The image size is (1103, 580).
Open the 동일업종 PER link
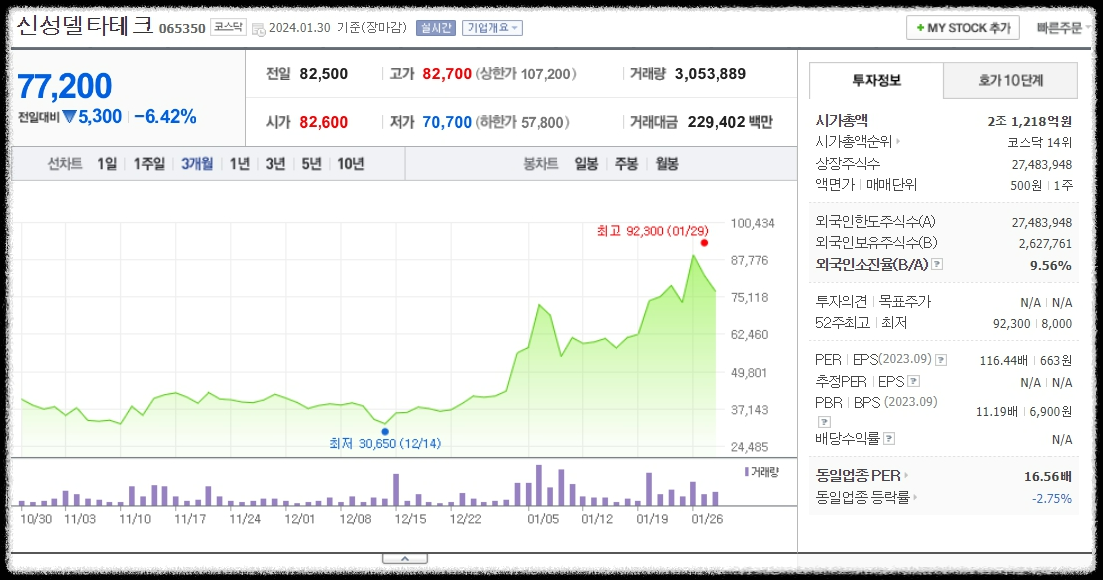click(862, 476)
